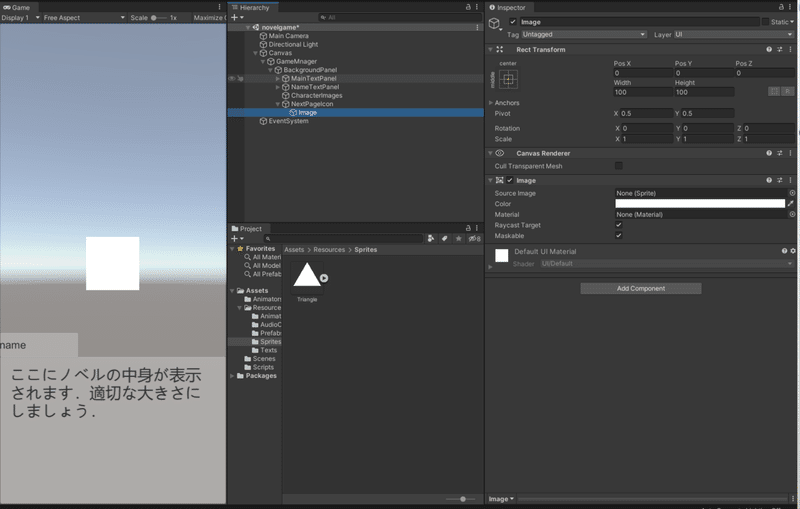Adjust the Project icon size slider

pyautogui.click(x=462, y=499)
